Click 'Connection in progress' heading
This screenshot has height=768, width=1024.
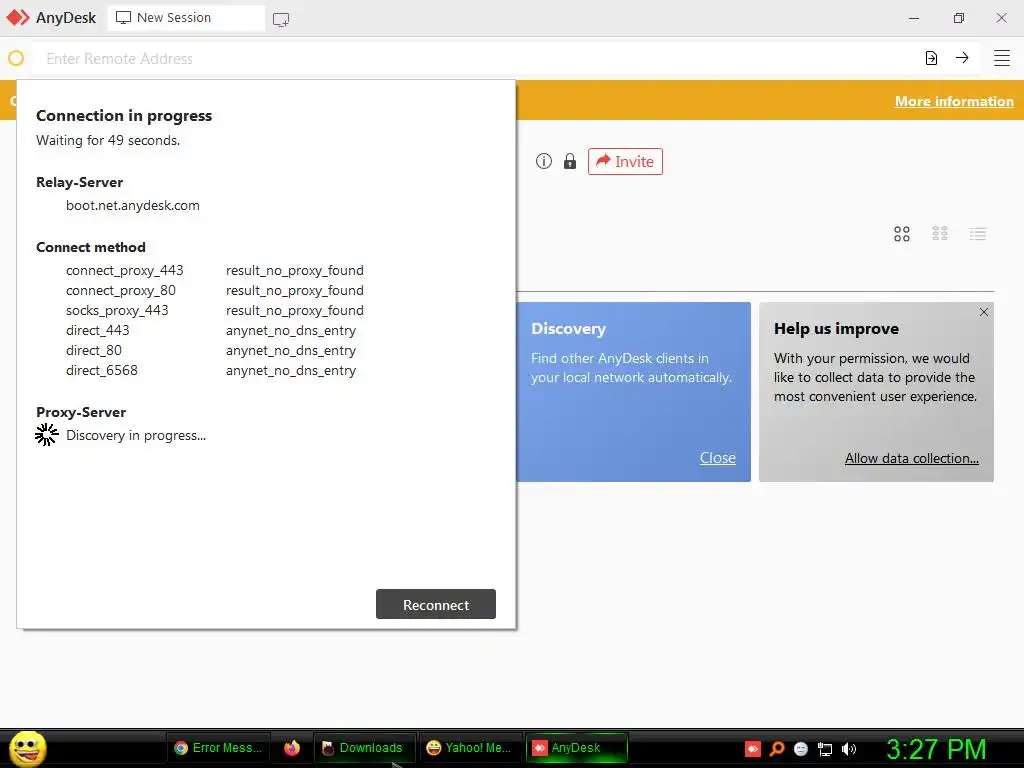point(124,116)
